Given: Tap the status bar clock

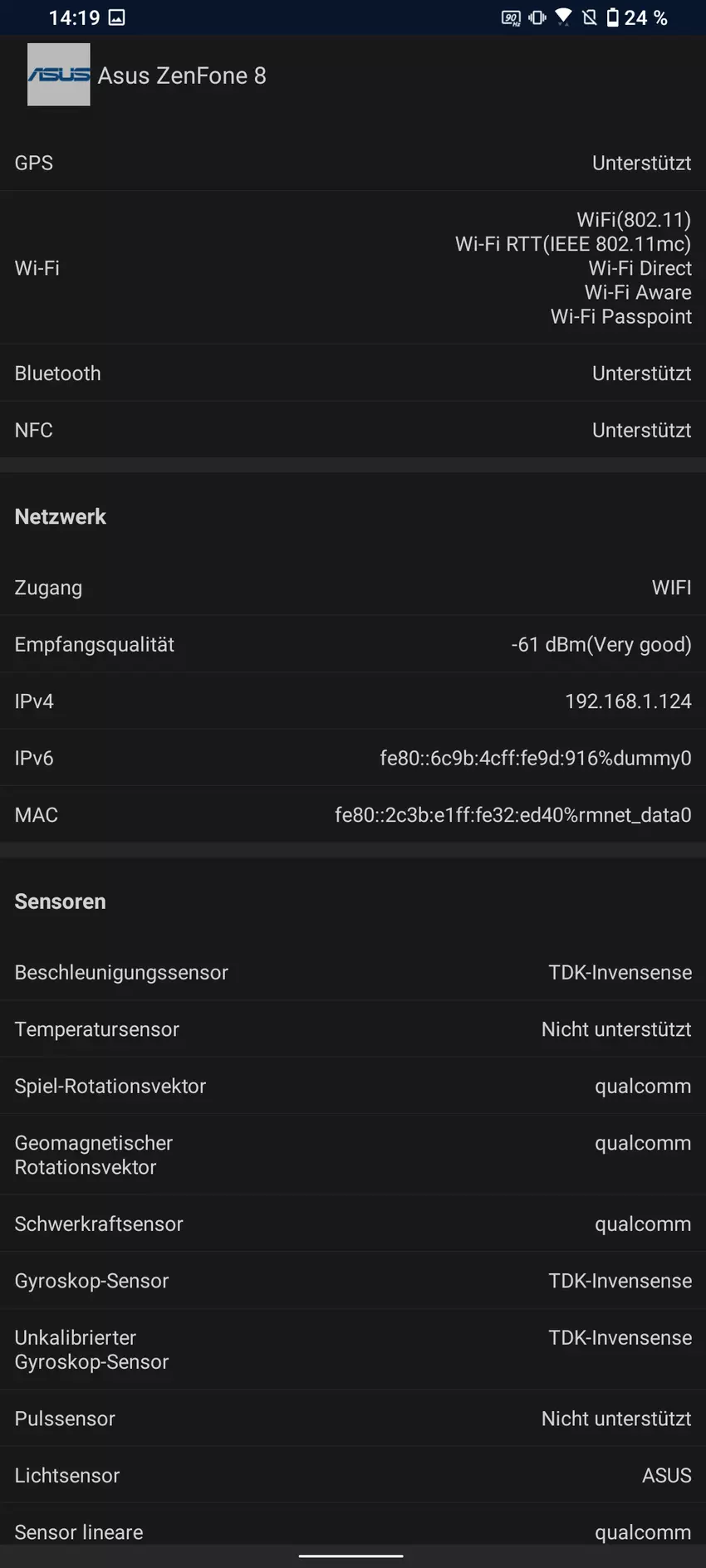Looking at the screenshot, I should click(x=74, y=17).
